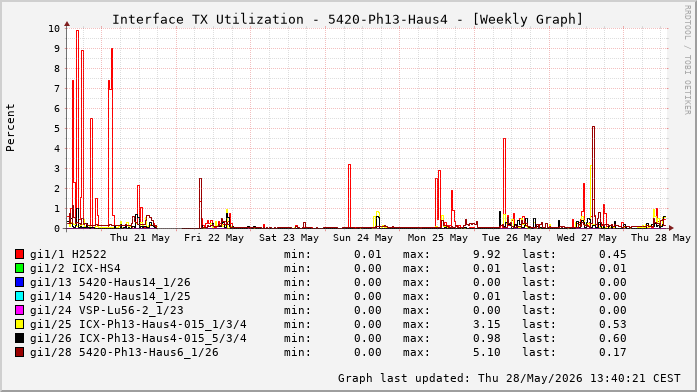Click the y-axis value 5

(57, 128)
